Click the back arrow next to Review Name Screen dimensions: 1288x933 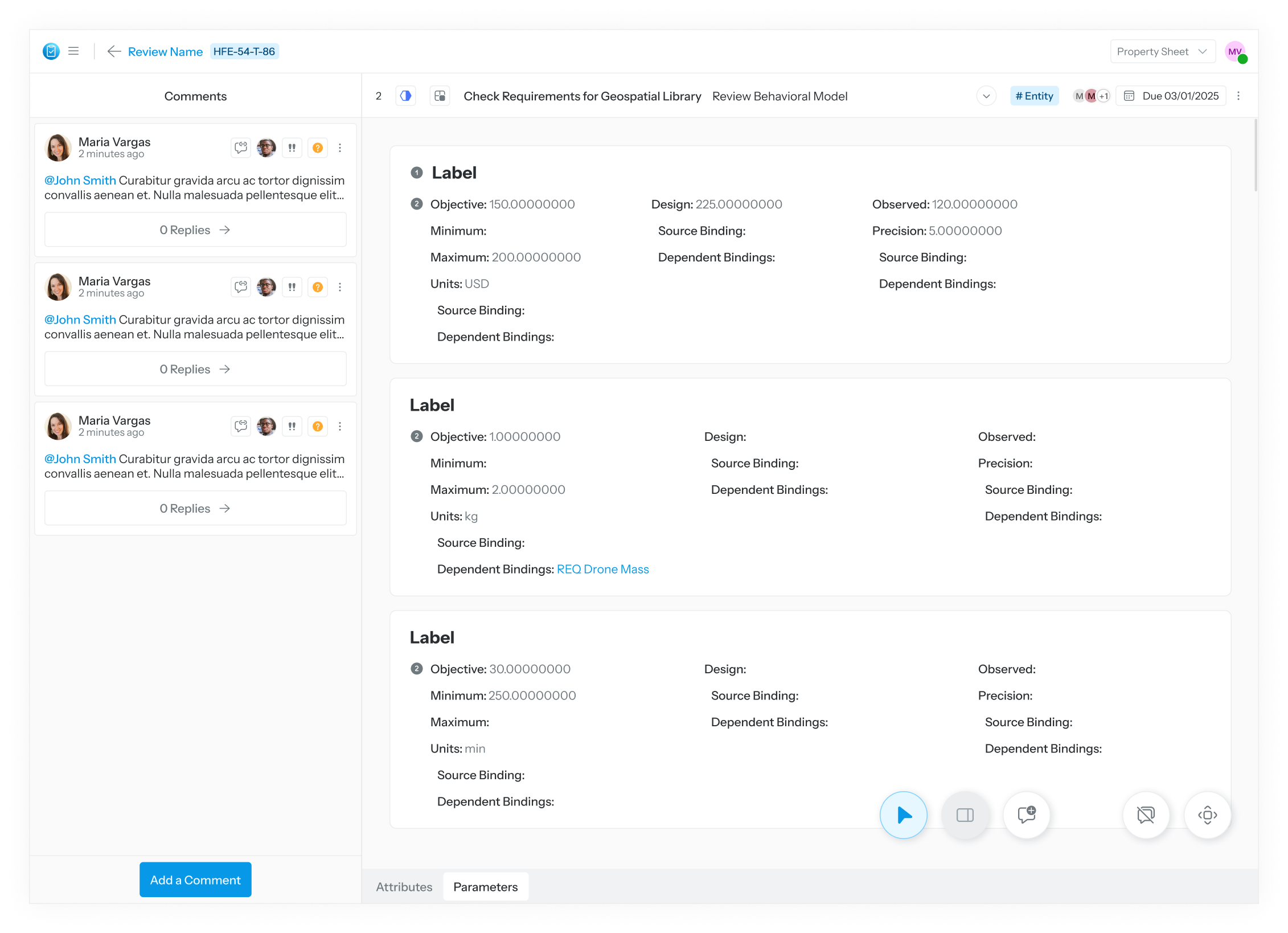(114, 52)
